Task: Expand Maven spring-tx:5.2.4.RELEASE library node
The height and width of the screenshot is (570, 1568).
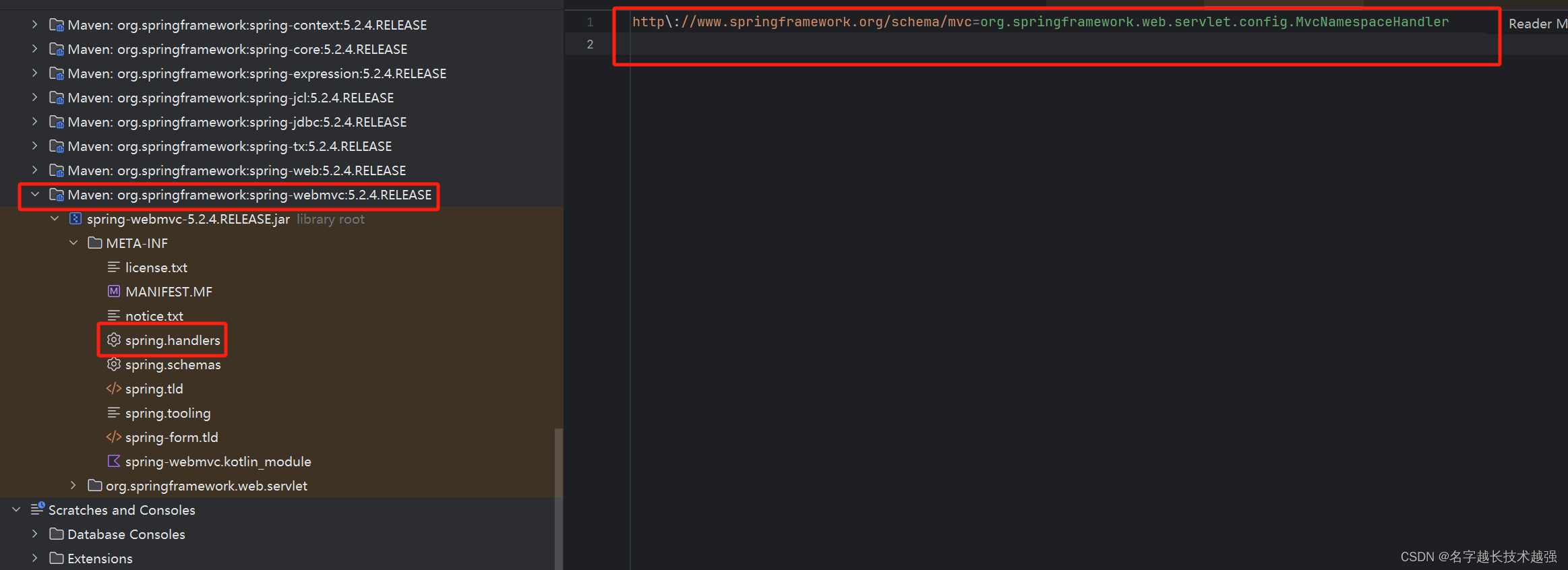Action: 34,146
